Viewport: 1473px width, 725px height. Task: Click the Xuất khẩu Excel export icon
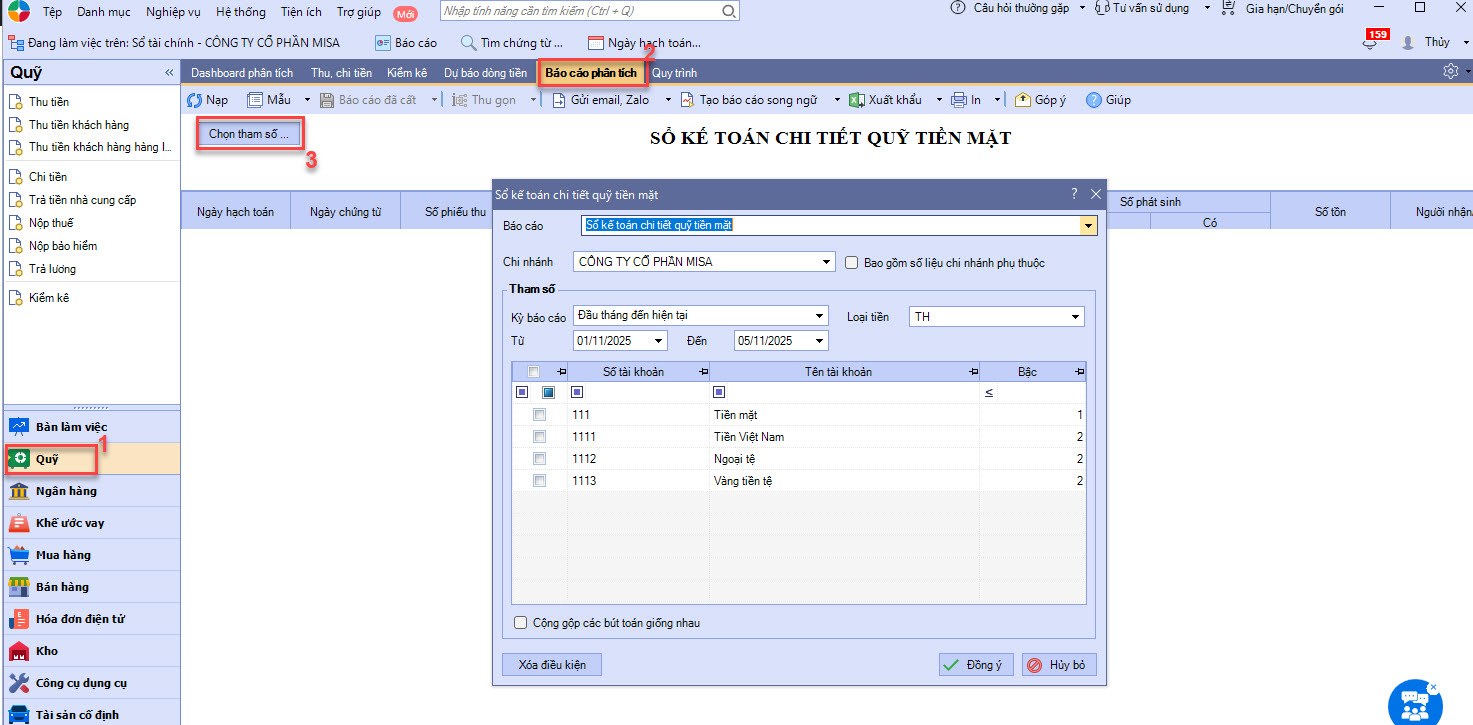[857, 100]
